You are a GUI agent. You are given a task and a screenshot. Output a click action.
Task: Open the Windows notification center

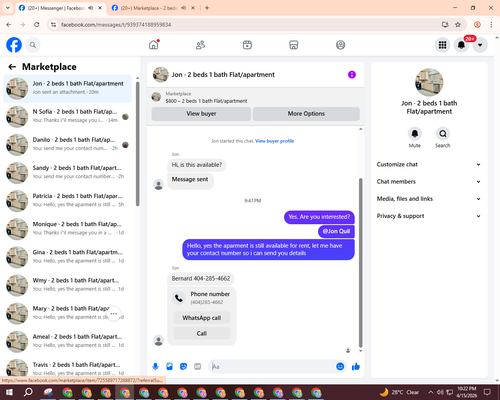(x=487, y=392)
